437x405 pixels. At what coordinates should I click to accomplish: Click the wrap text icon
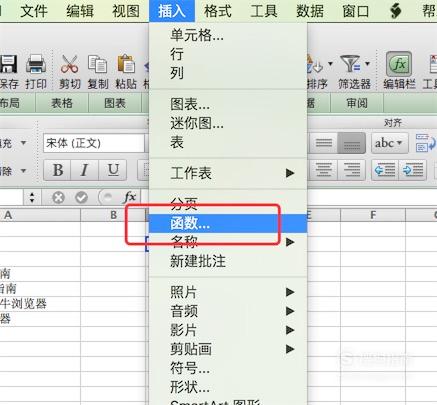point(426,143)
